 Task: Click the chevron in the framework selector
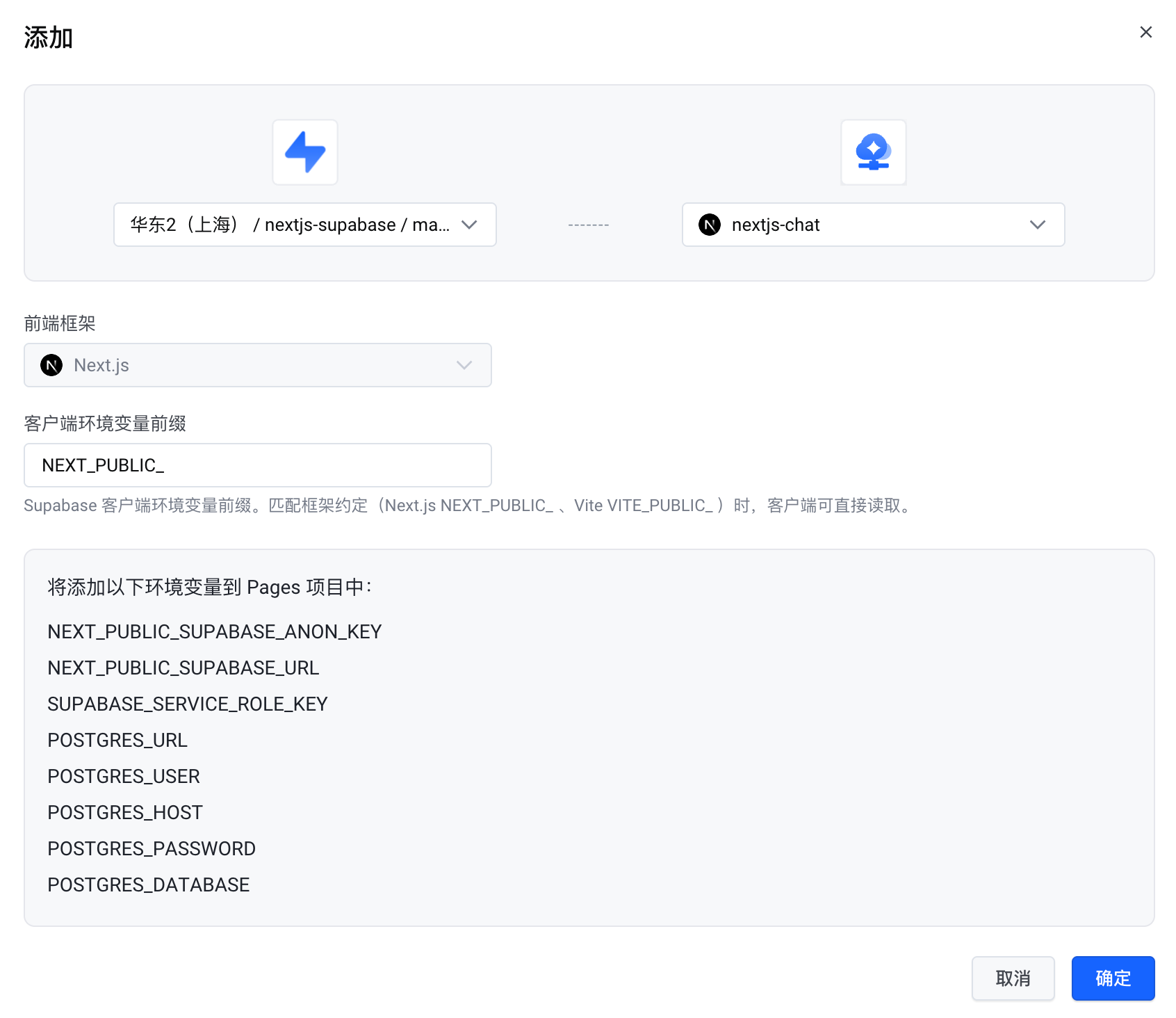(464, 365)
